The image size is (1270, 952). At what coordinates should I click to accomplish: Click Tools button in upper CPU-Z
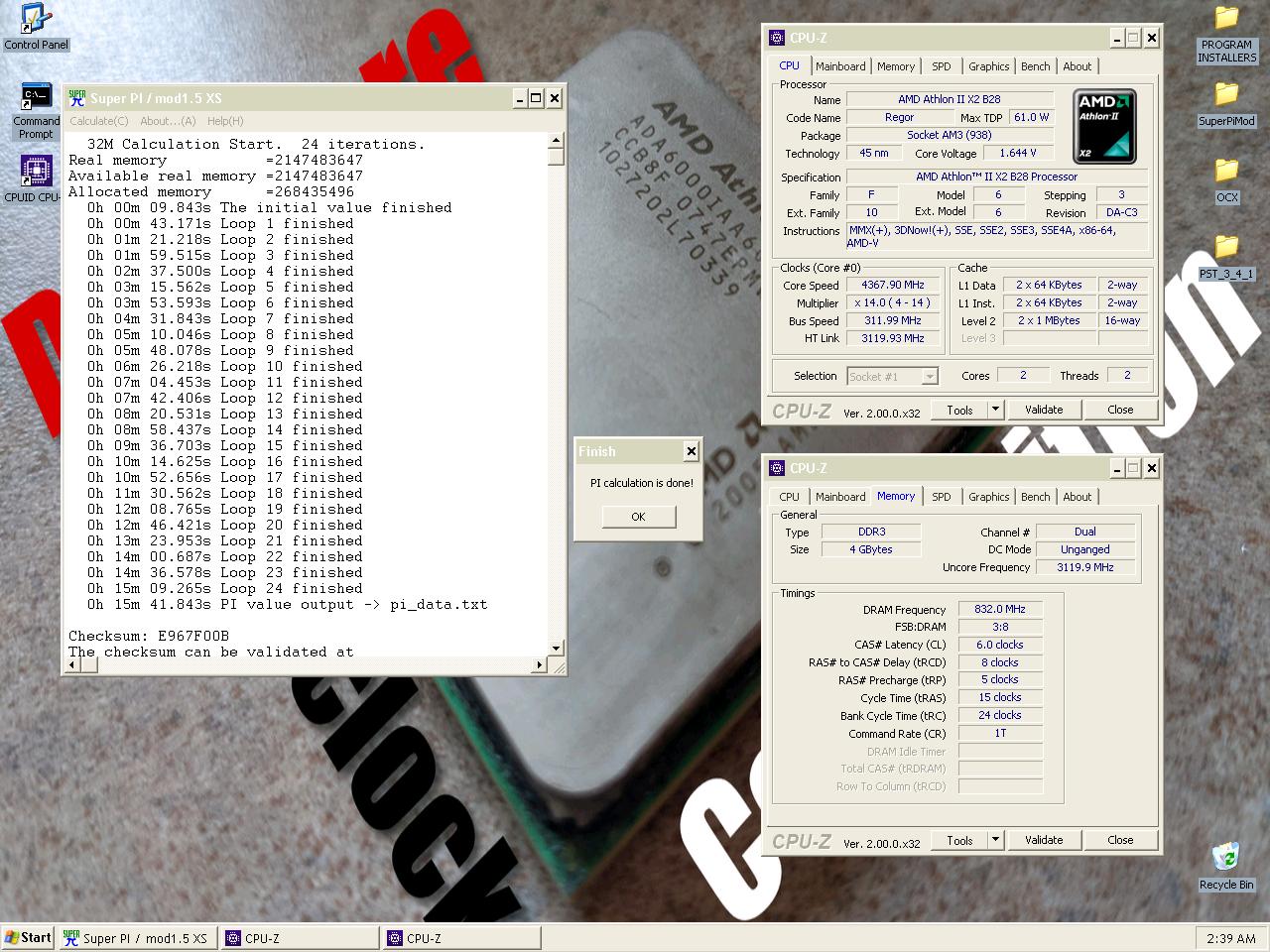coord(959,410)
